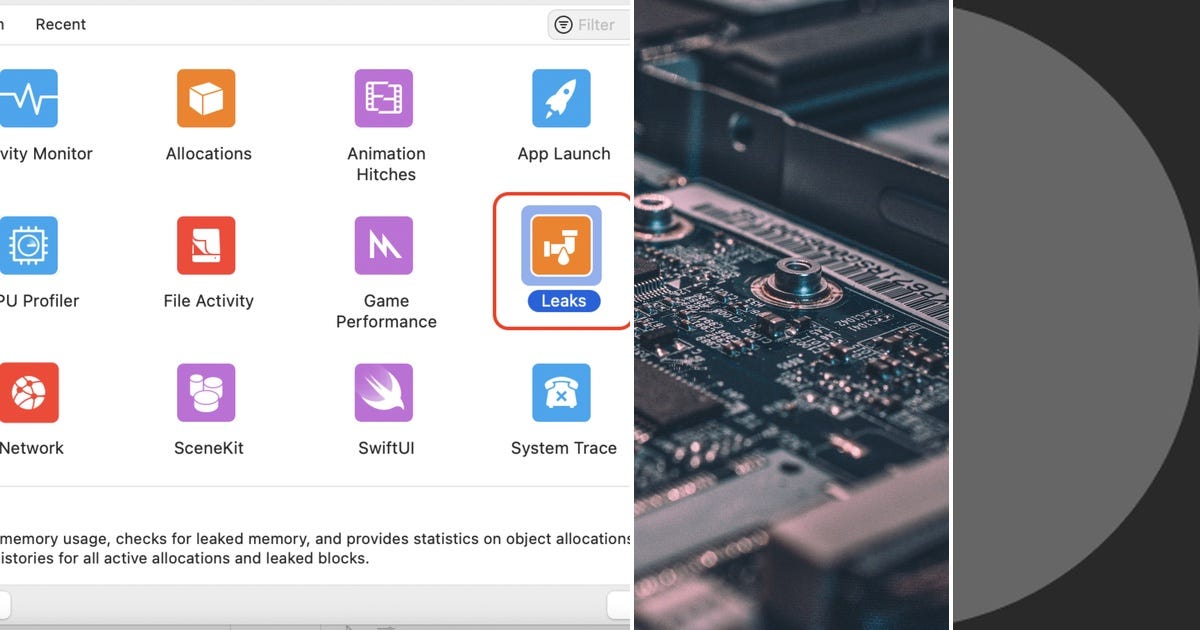
Task: Open the App Launch profiling template
Action: [562, 98]
